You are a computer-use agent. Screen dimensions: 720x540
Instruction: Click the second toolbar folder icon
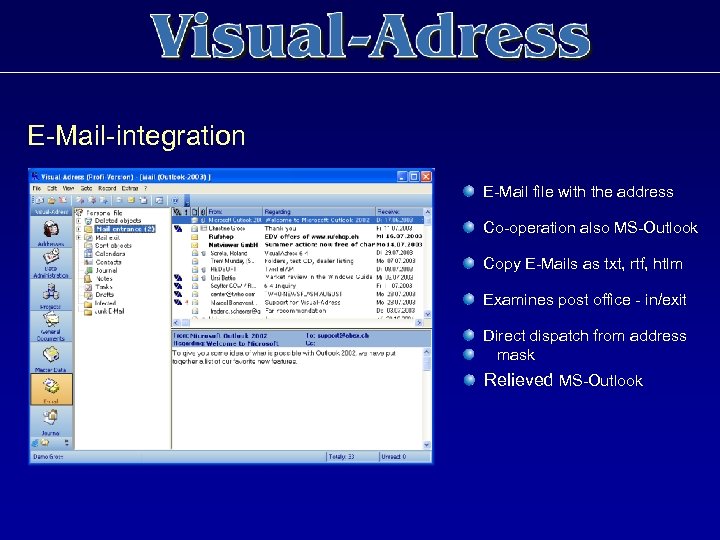coord(51,200)
